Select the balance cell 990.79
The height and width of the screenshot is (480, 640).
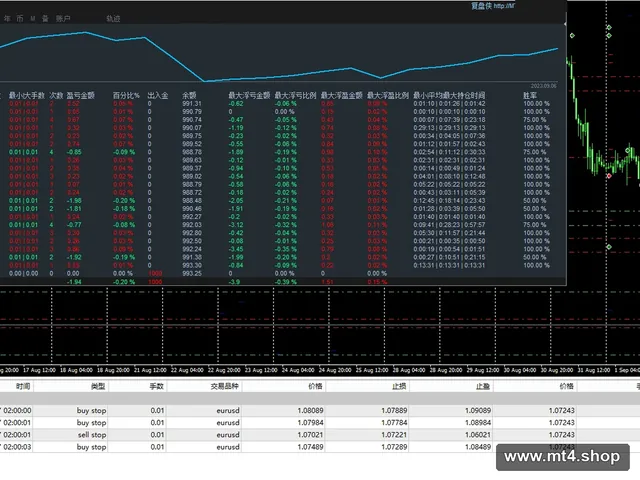pos(192,112)
